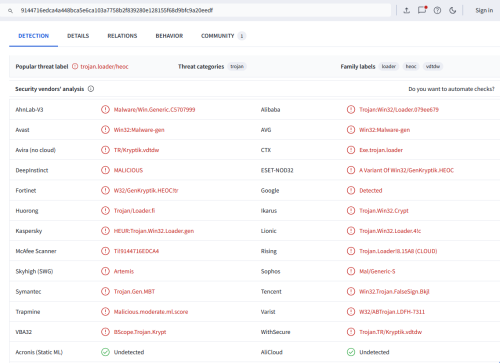Viewport: 500px width, 363px height.
Task: Open the help question mark icon
Action: point(437,10)
